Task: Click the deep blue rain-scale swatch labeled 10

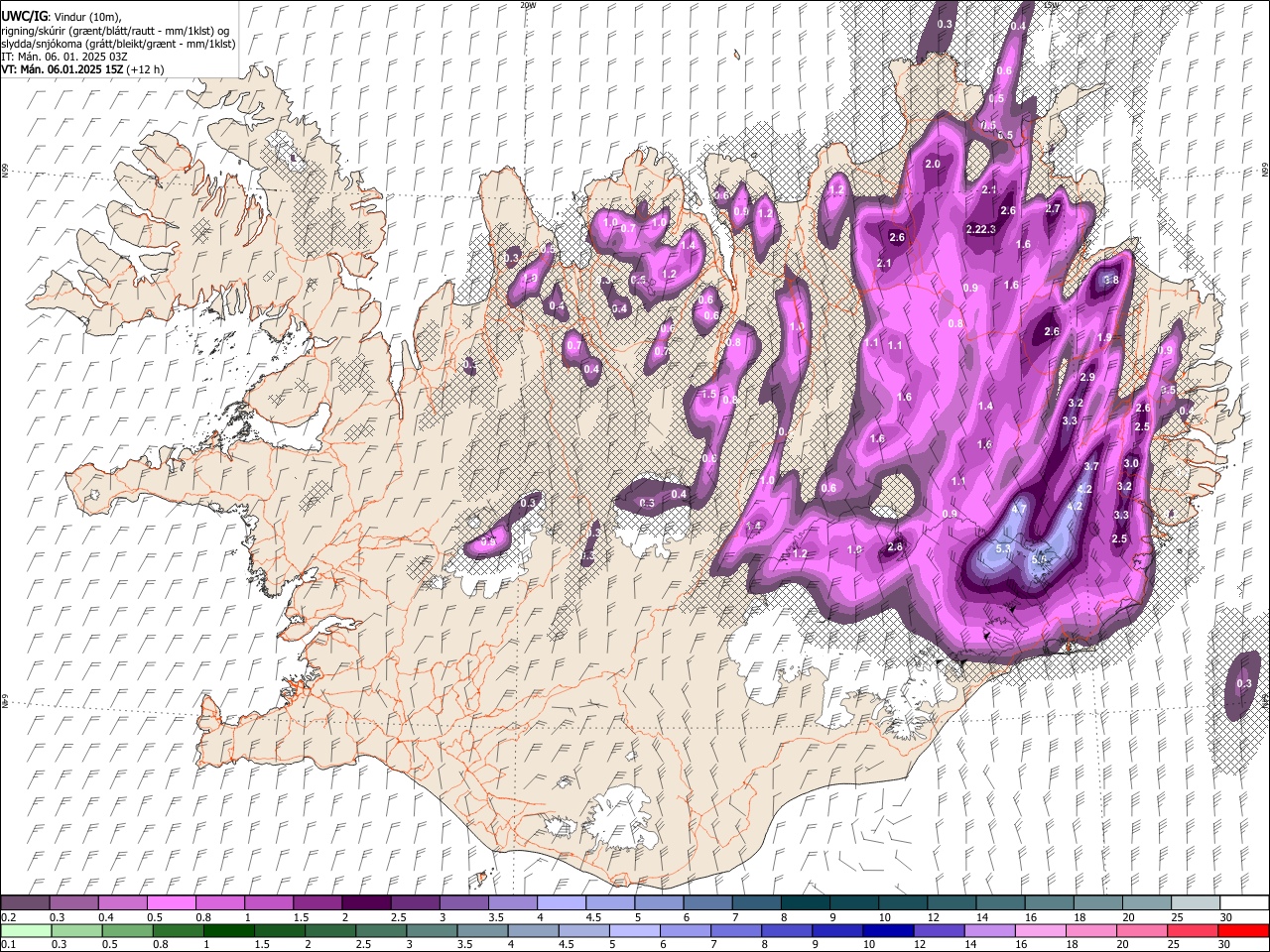Action: [888, 930]
